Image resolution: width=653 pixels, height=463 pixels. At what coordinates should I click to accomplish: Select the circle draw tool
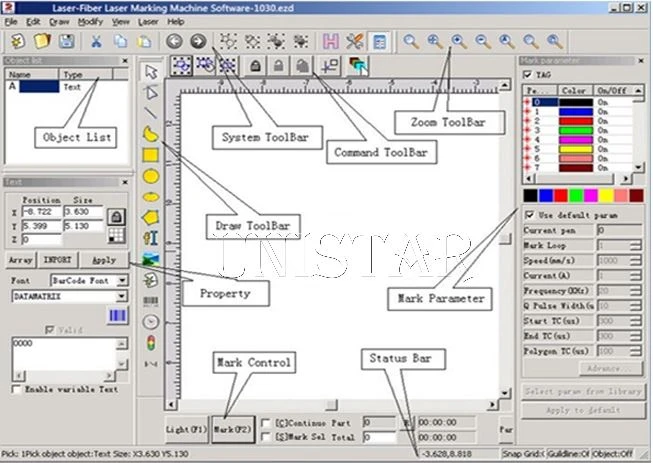151,176
